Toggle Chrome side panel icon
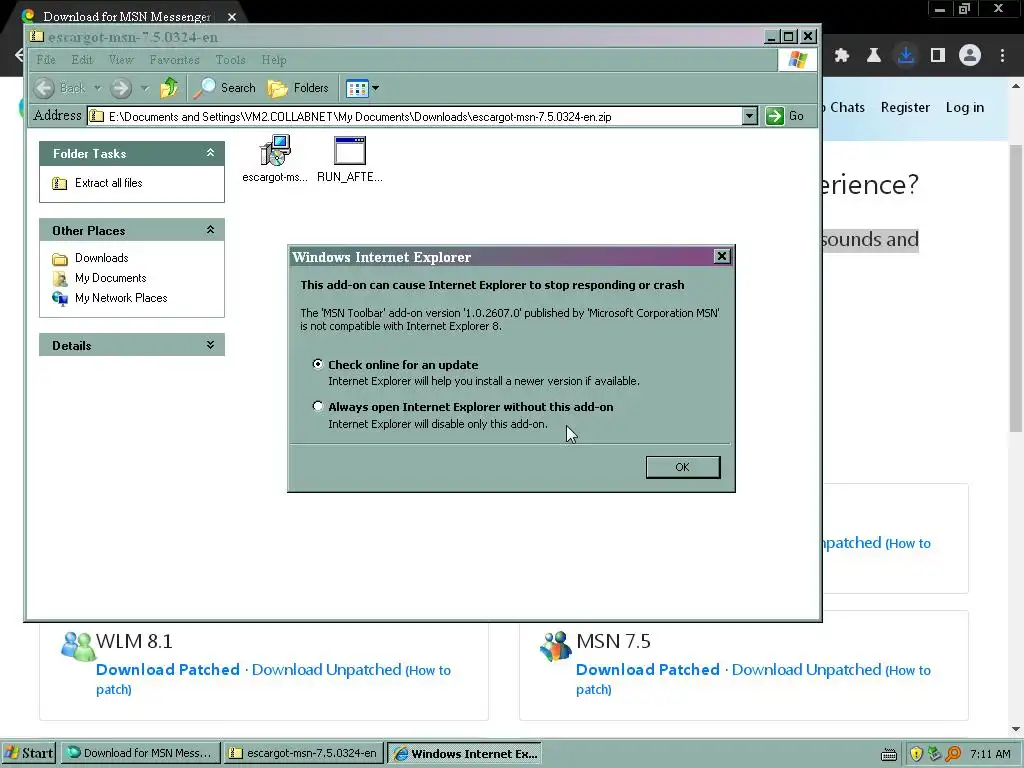Viewport: 1024px width, 768px height. 938,56
